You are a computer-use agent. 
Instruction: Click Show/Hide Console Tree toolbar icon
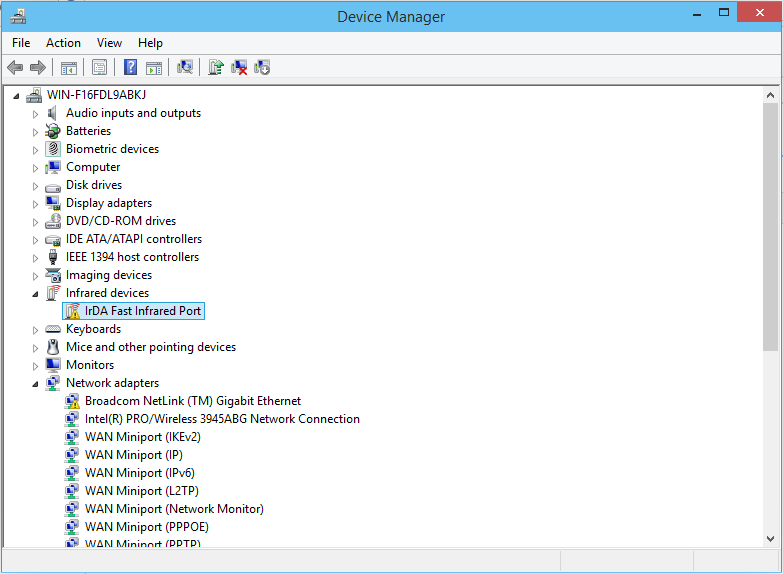tap(69, 67)
